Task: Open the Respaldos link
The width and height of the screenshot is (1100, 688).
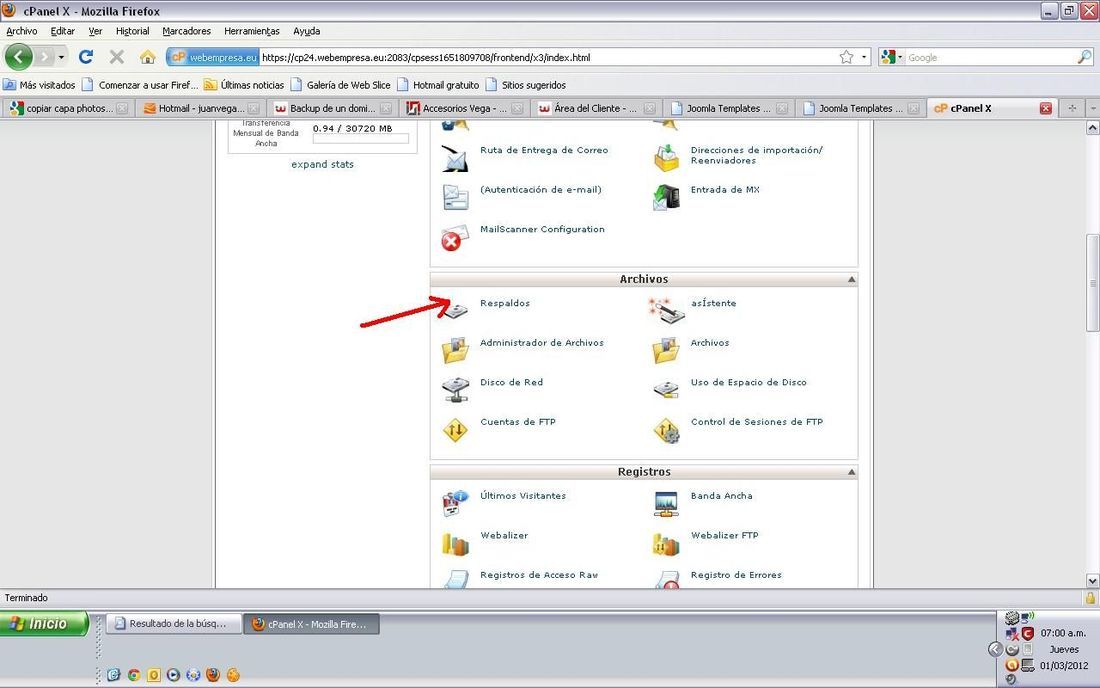Action: 505,303
